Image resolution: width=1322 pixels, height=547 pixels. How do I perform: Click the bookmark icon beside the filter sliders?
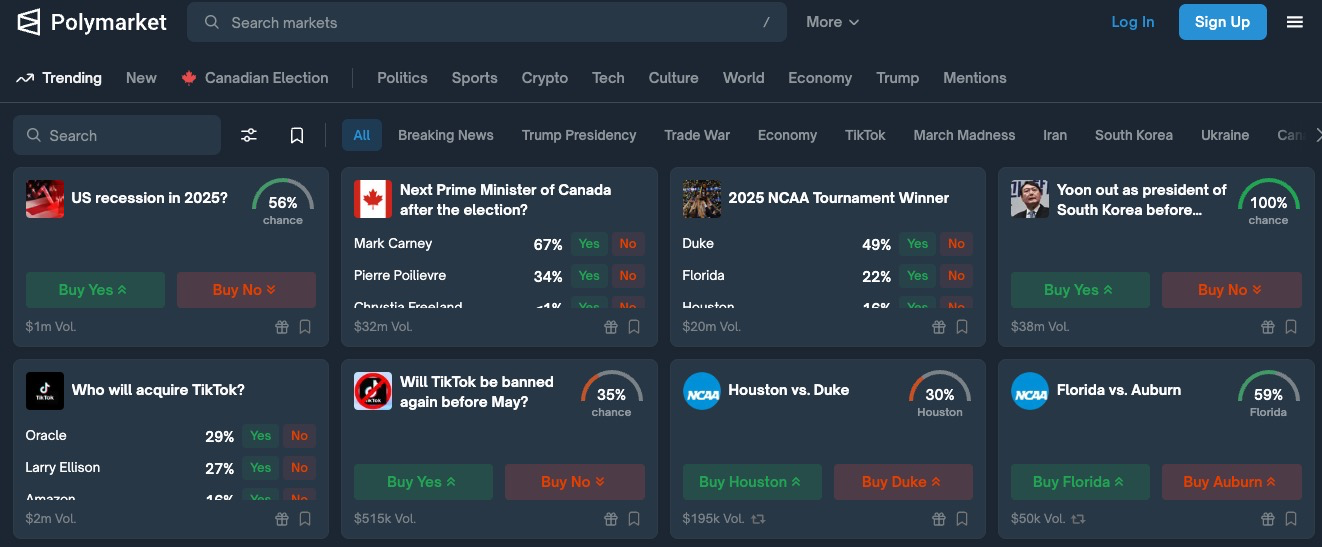pos(297,135)
